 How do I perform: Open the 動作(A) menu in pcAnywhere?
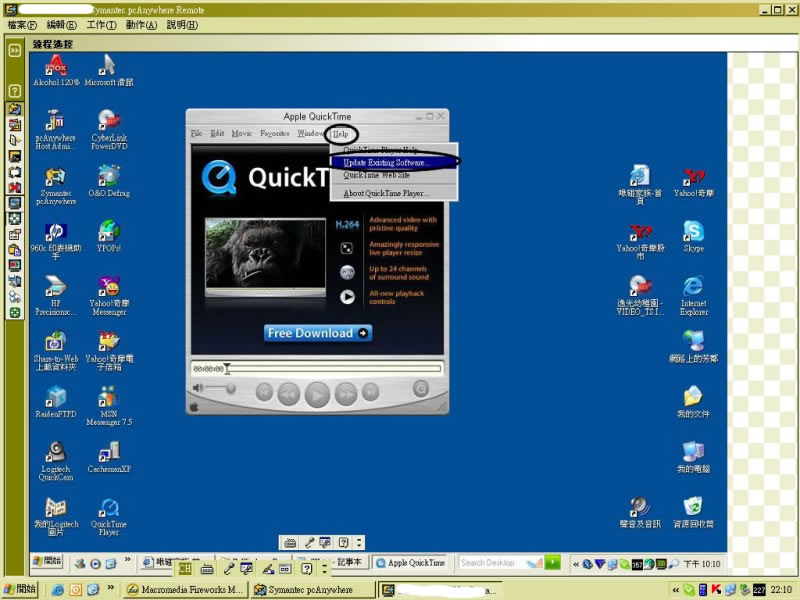(141, 25)
